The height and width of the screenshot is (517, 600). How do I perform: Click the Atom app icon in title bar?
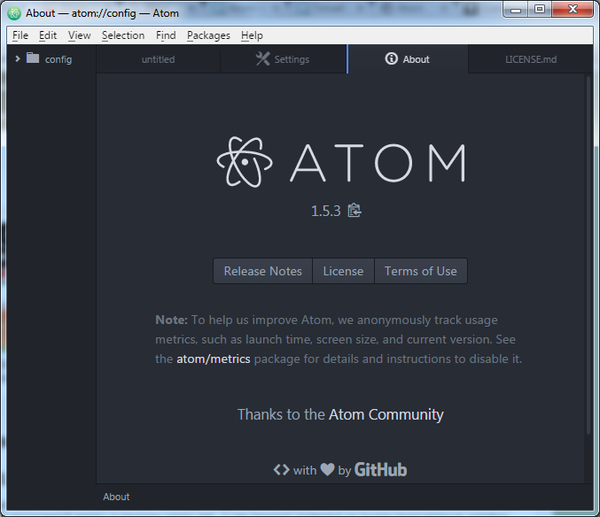coord(14,12)
